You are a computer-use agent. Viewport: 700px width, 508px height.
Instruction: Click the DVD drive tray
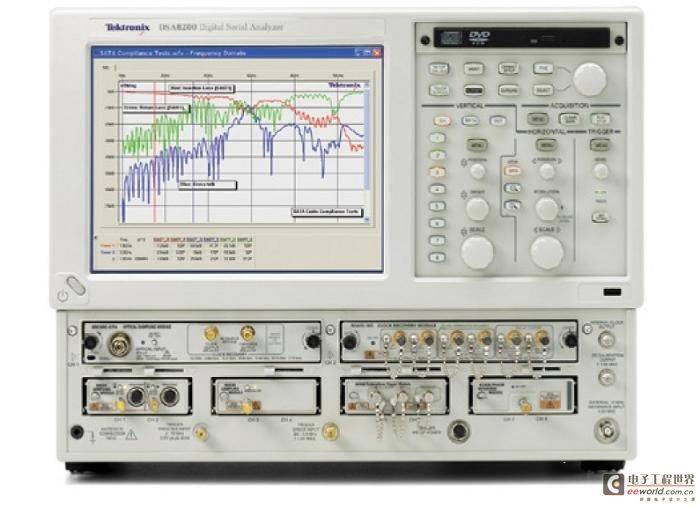point(522,37)
